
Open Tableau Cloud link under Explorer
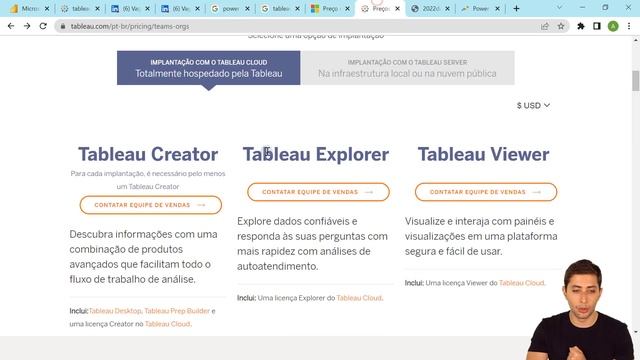[x=359, y=298]
